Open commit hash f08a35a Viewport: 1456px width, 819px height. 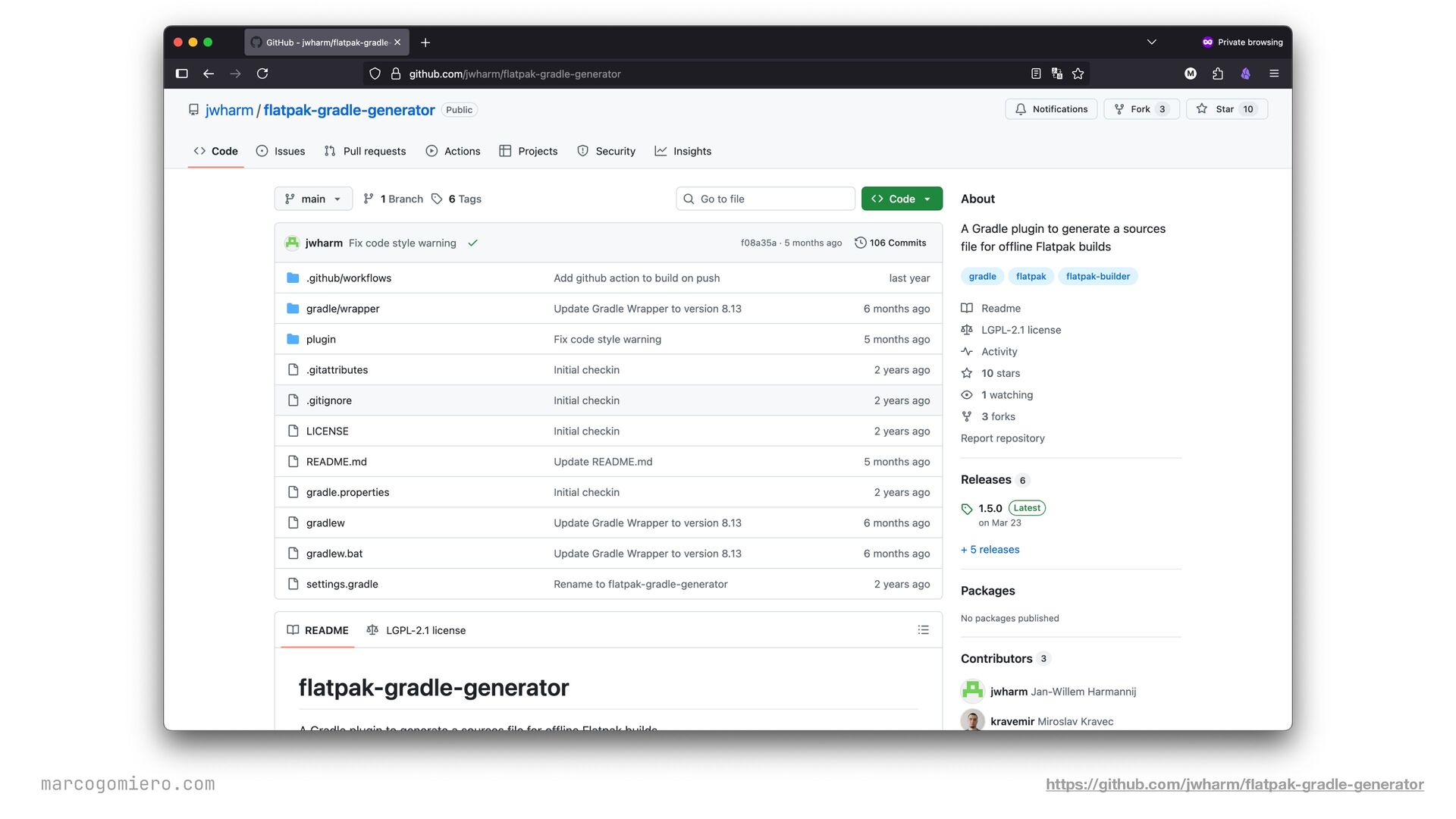(x=758, y=243)
